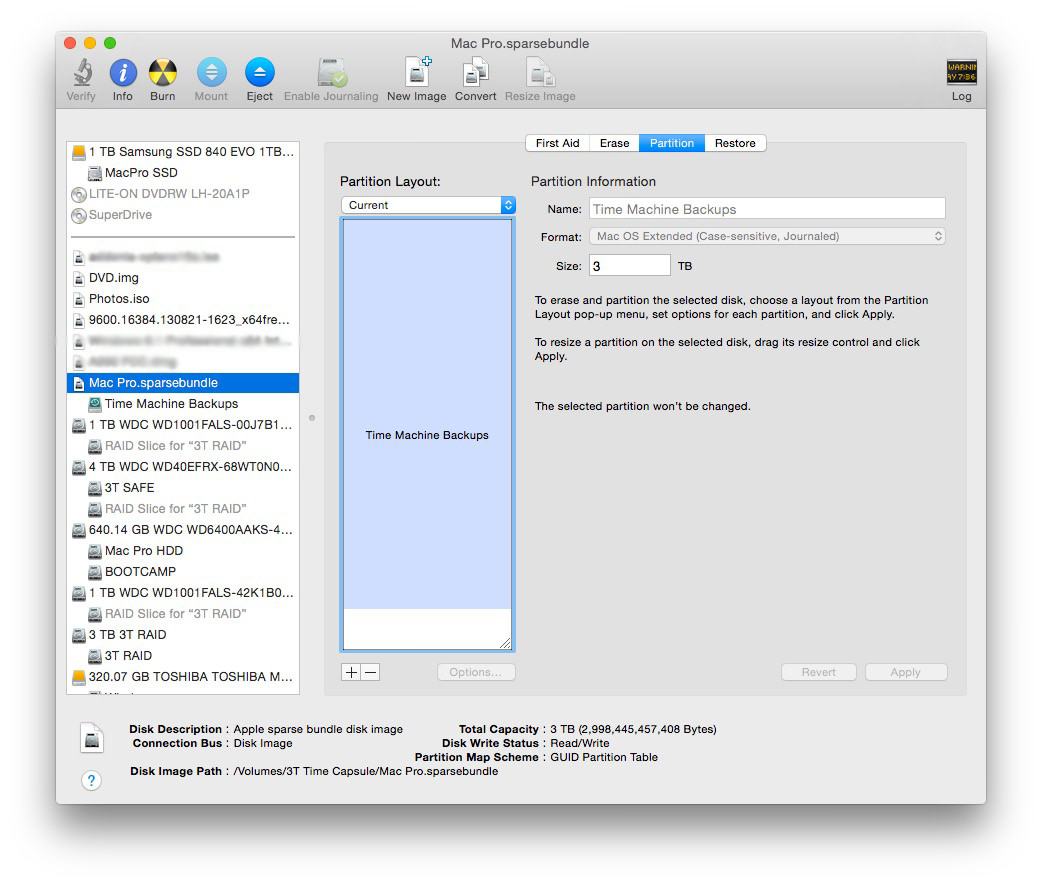The width and height of the screenshot is (1042, 884).
Task: Select the 9600.16384.130821-1623_x64fre image
Action: point(183,320)
